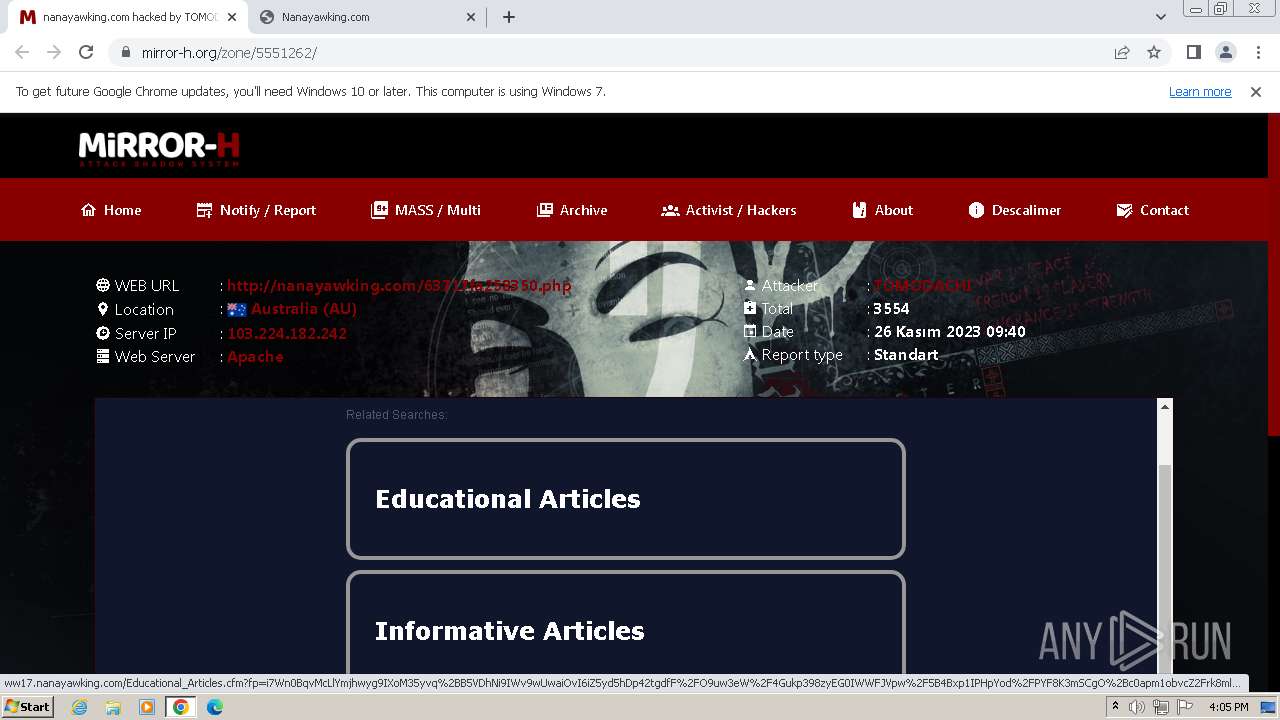Screen dimensions: 1280x720
Task: Bookmark this tab star icon
Action: 1154,52
